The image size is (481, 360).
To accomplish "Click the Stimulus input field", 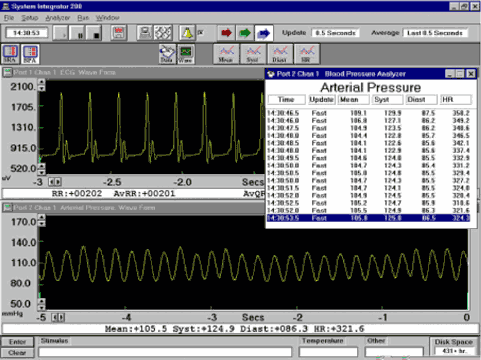I will 165,352.
